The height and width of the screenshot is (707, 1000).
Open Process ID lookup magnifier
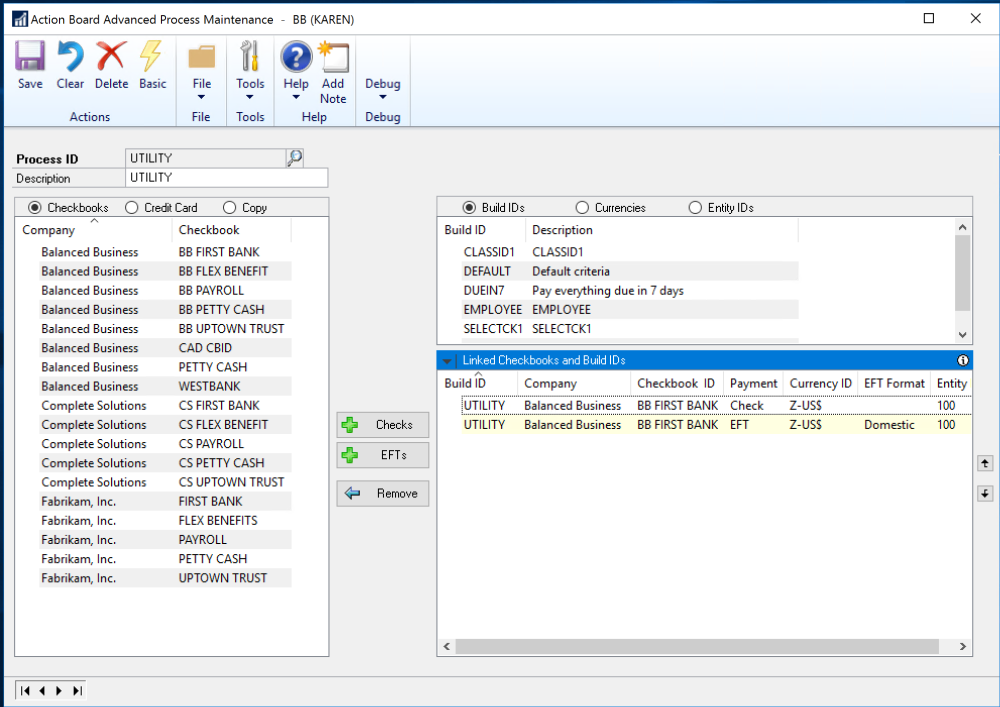click(294, 158)
